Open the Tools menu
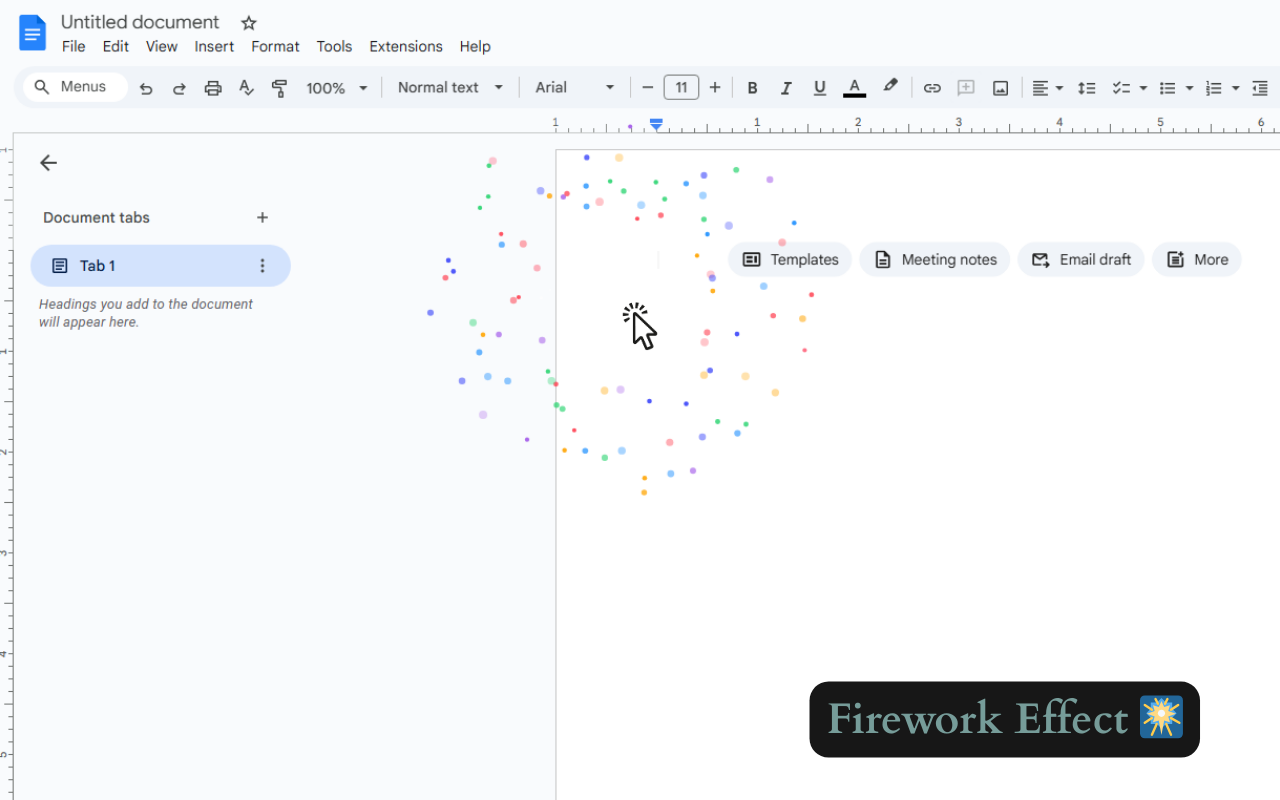1280x800 pixels. pyautogui.click(x=334, y=46)
